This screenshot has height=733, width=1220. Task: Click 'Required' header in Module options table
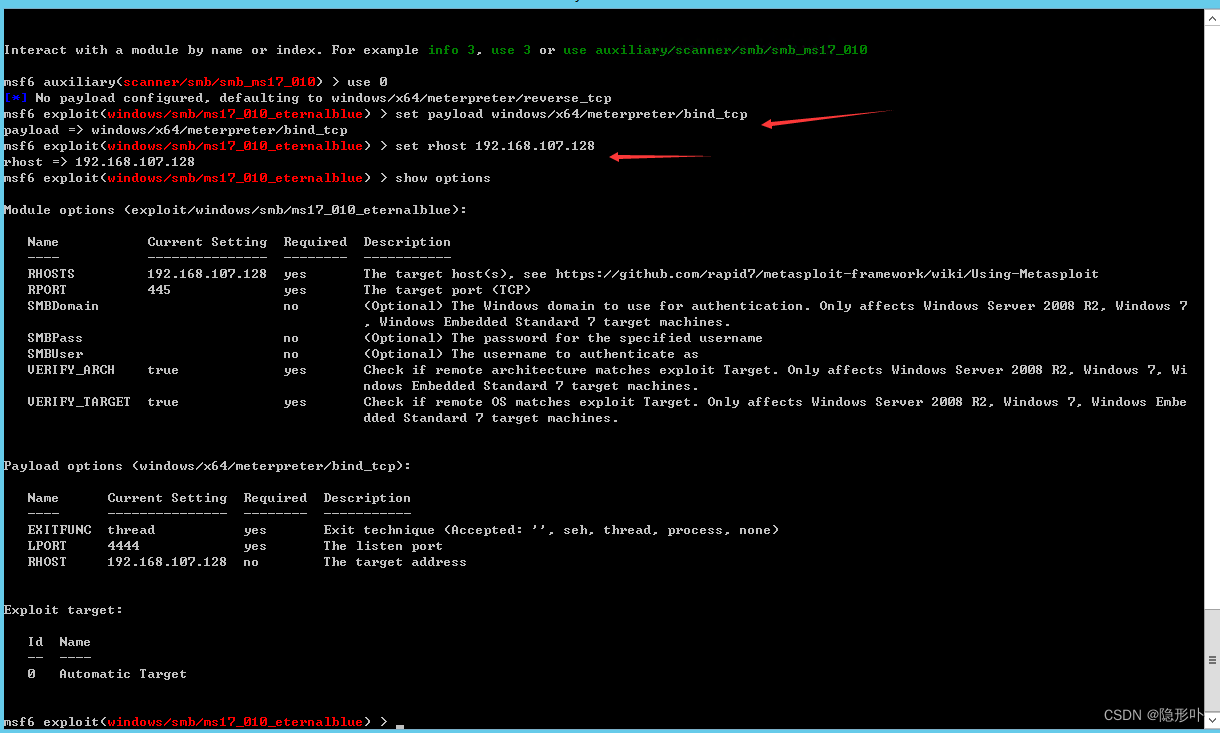pyautogui.click(x=315, y=242)
